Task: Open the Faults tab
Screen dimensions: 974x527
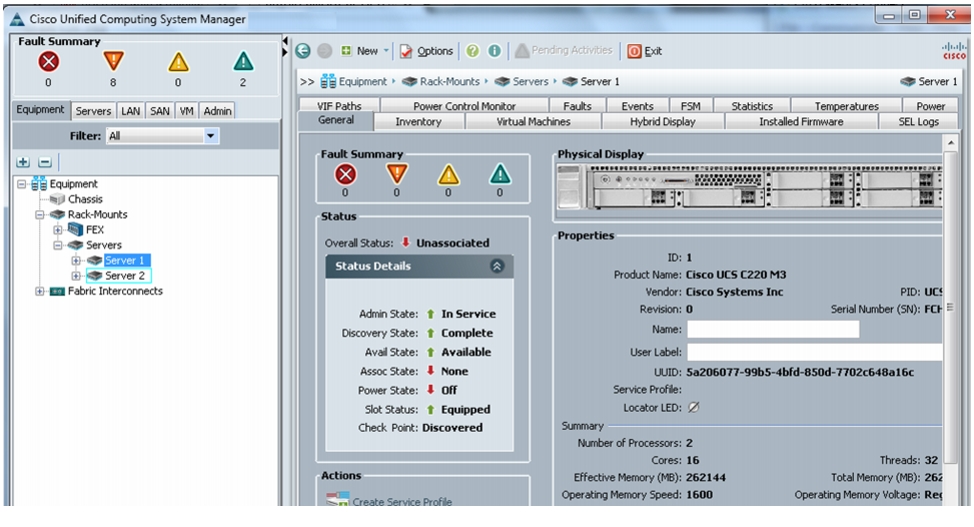Action: pos(577,106)
